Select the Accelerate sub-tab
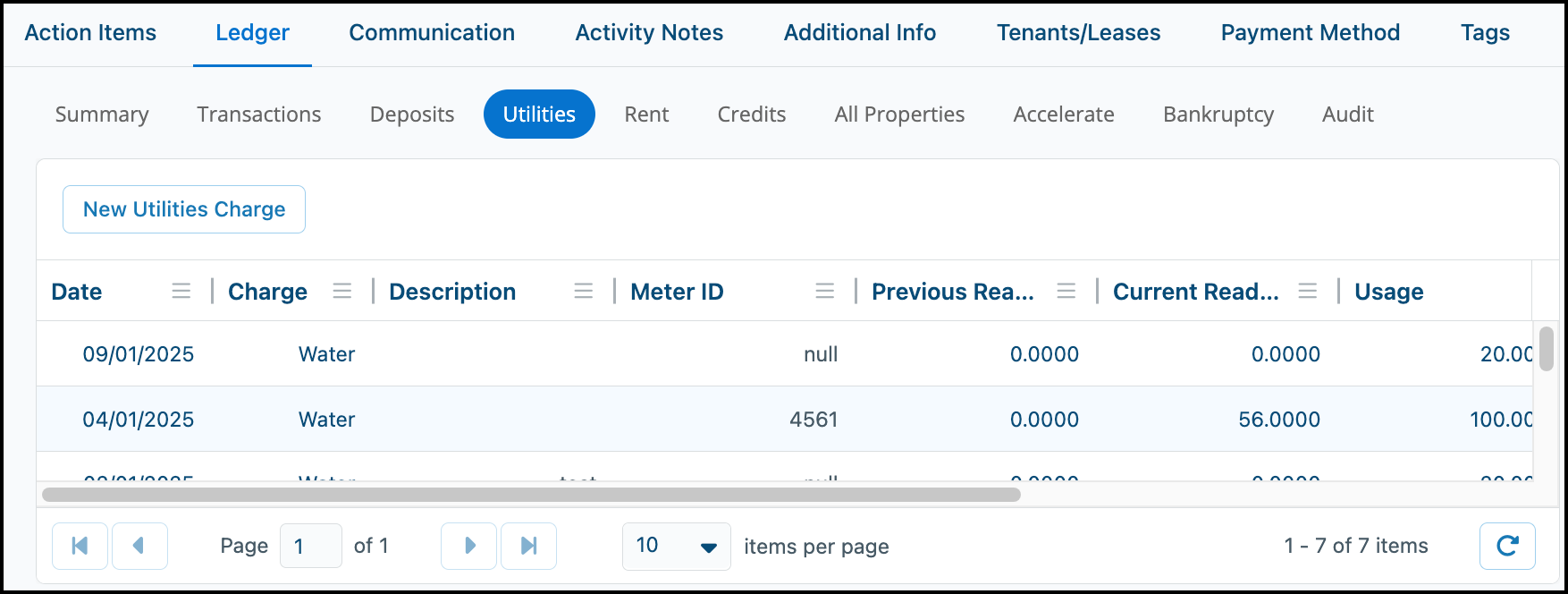Screen dimensions: 1568x594 [1064, 115]
